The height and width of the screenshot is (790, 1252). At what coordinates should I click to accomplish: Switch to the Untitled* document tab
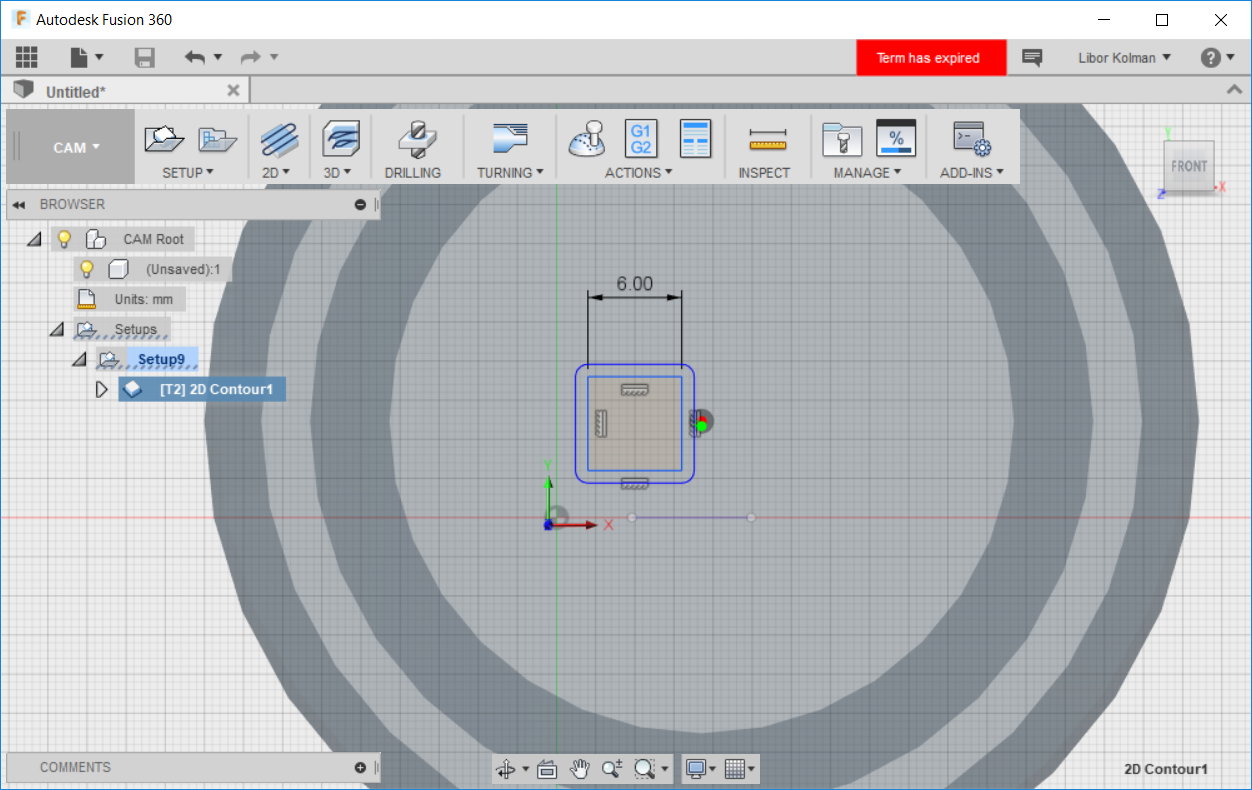point(76,91)
